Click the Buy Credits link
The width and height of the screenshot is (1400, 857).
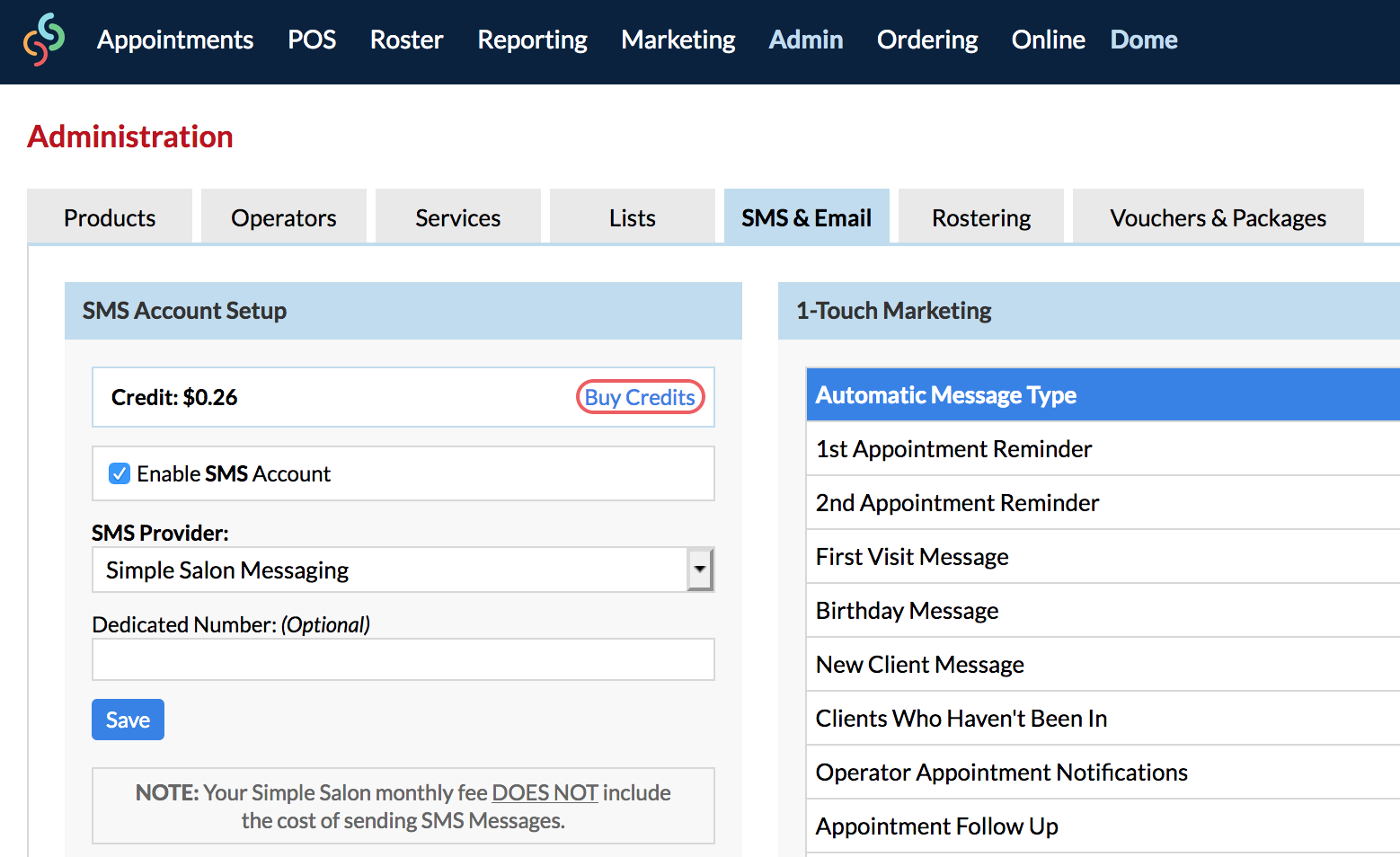[640, 397]
